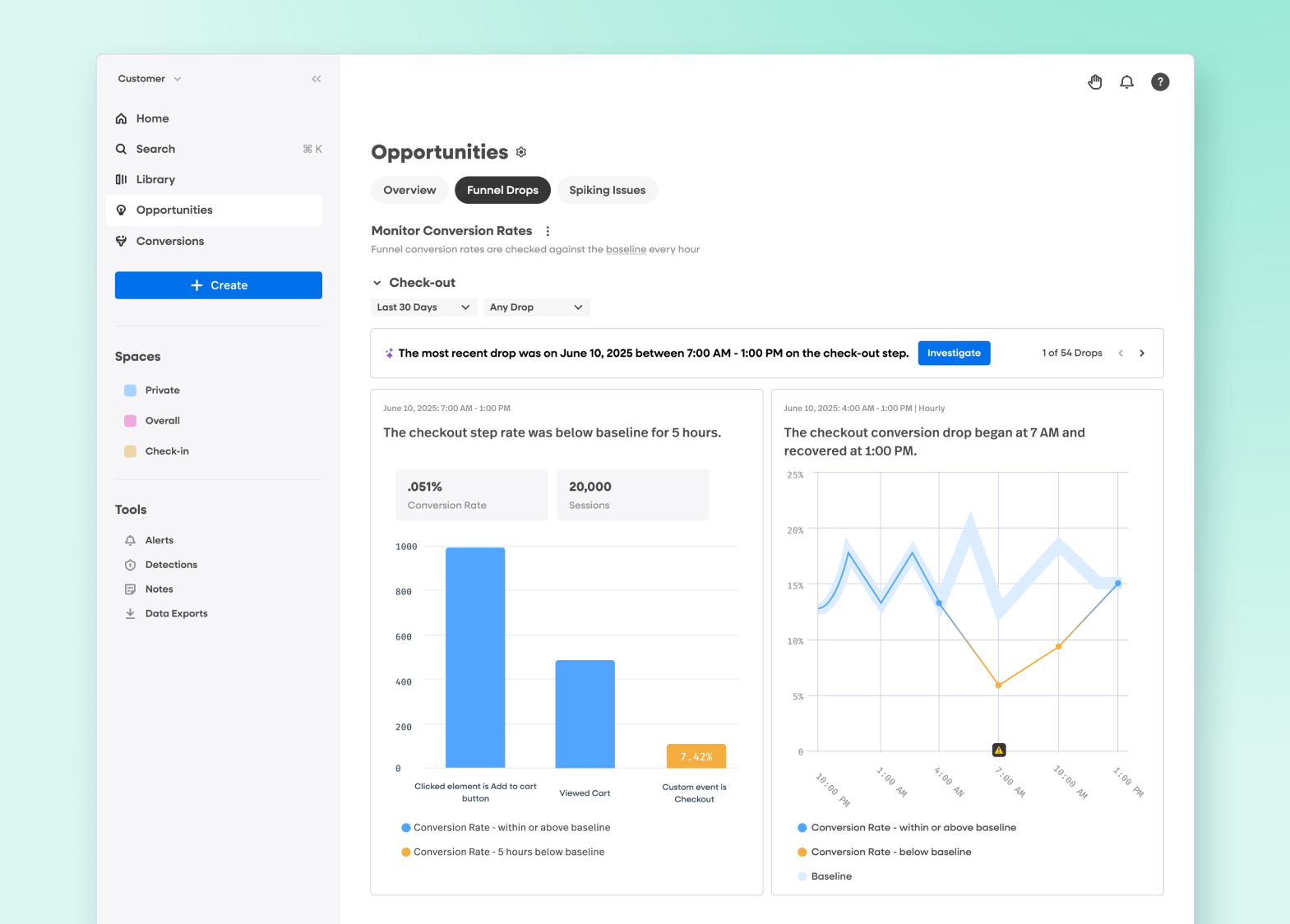Collapse sidebar with double-chevron icon
This screenshot has height=924, width=1290.
[317, 79]
